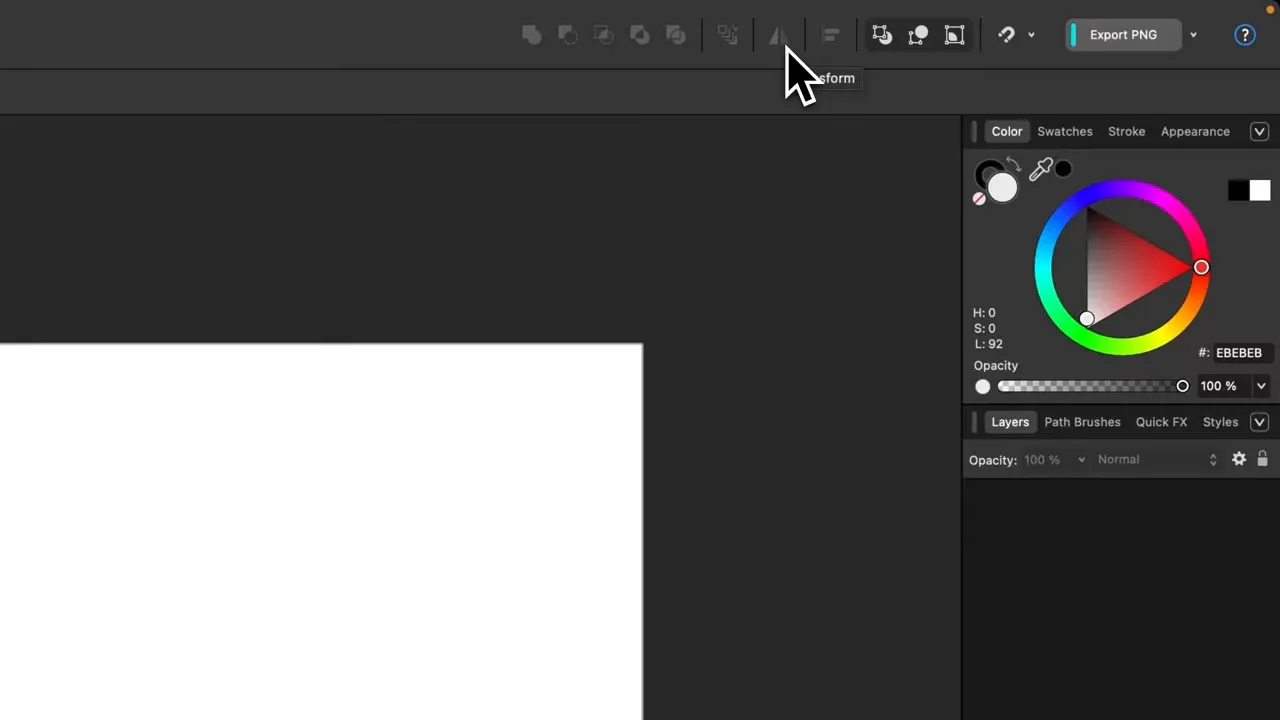Open the Stroke tab
Viewport: 1280px width, 720px height.
coord(1126,132)
